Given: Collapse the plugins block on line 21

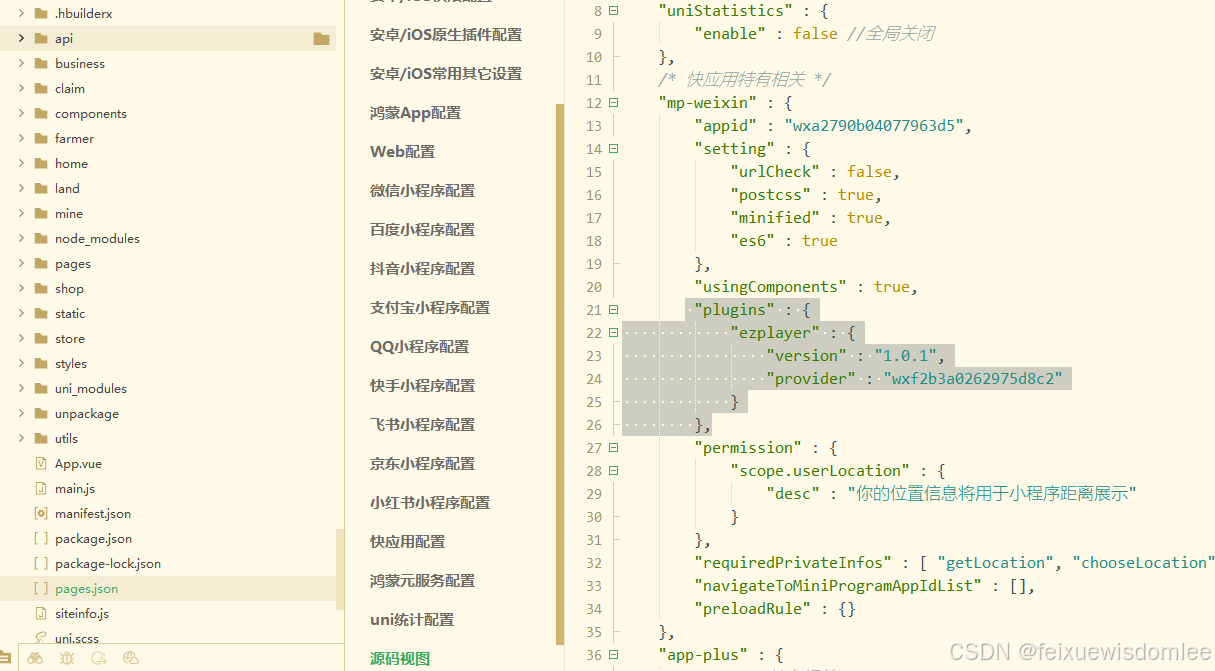Looking at the screenshot, I should (x=614, y=310).
